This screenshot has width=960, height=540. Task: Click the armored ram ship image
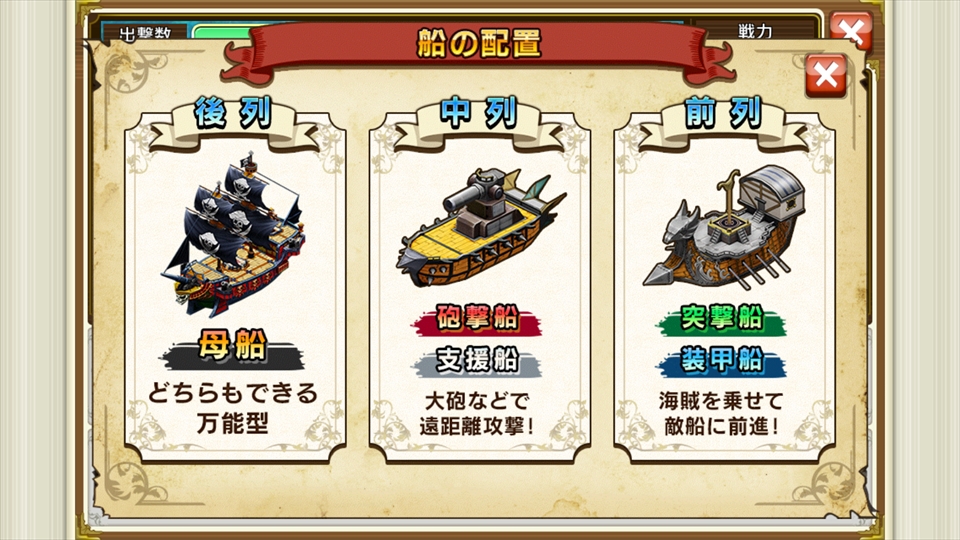(724, 227)
